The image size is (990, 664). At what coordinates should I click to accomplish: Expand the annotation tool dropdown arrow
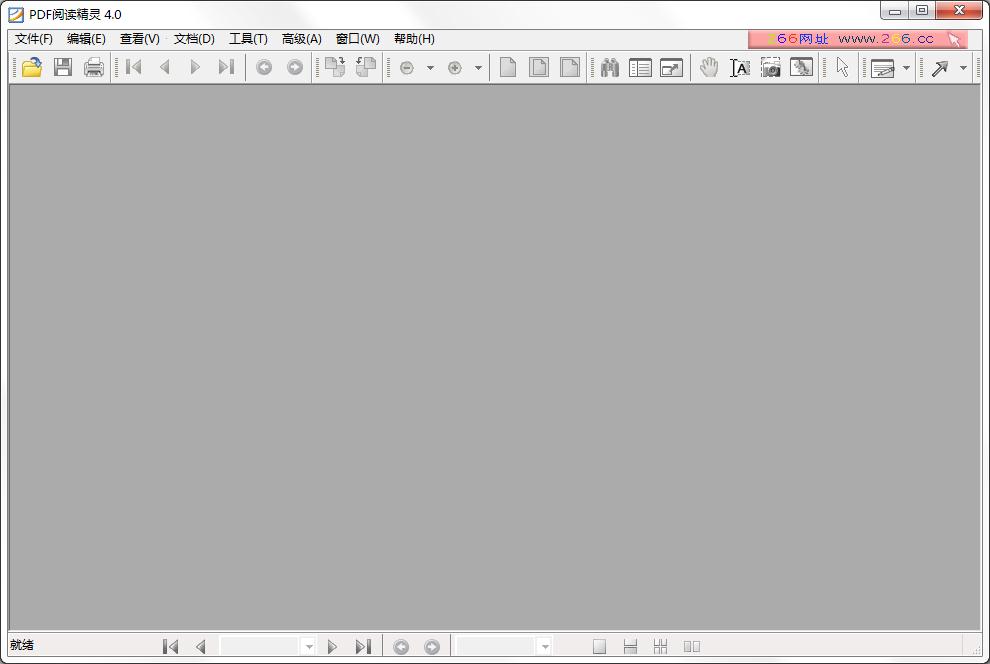pos(905,67)
